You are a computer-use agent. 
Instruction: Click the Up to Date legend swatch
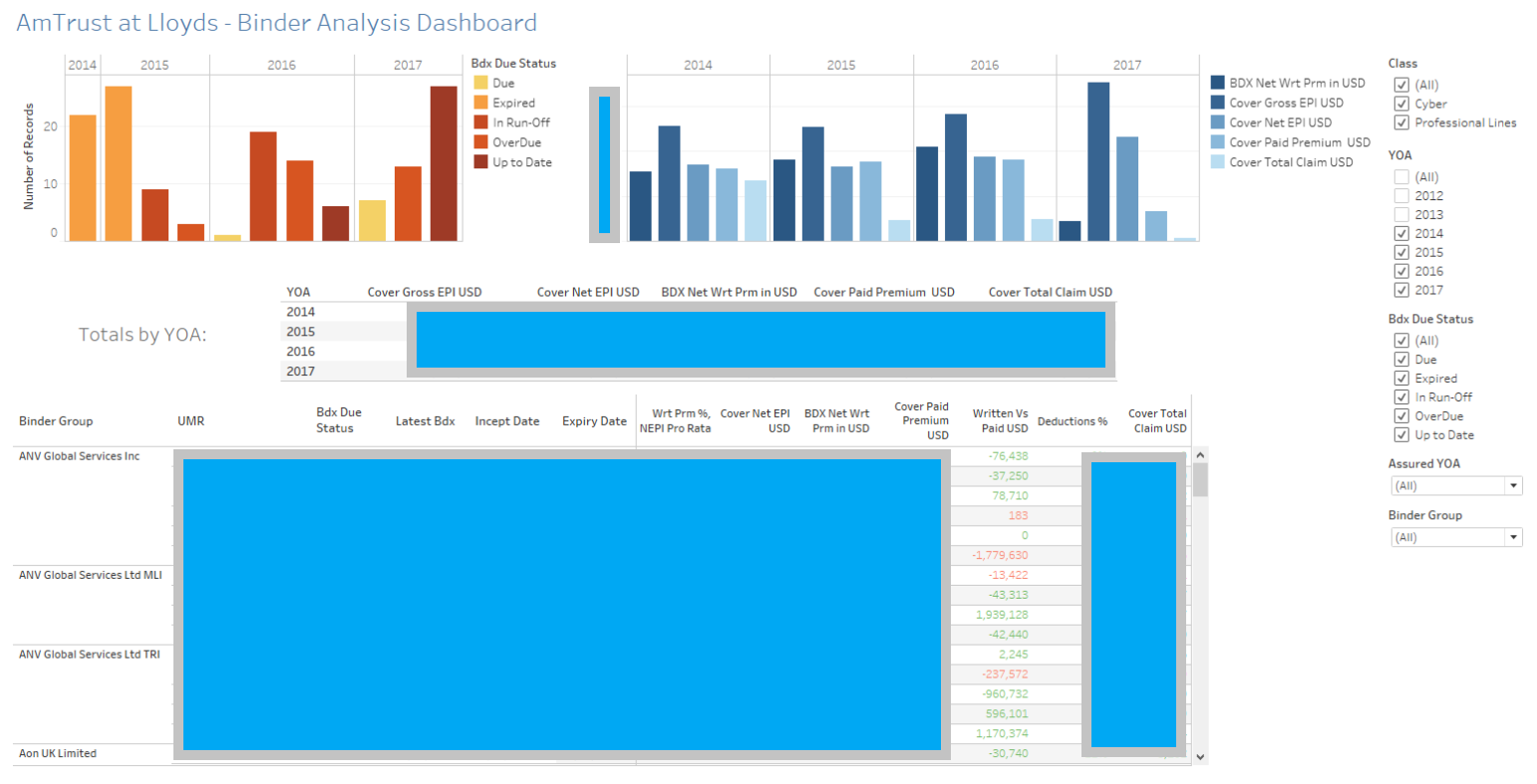click(480, 162)
